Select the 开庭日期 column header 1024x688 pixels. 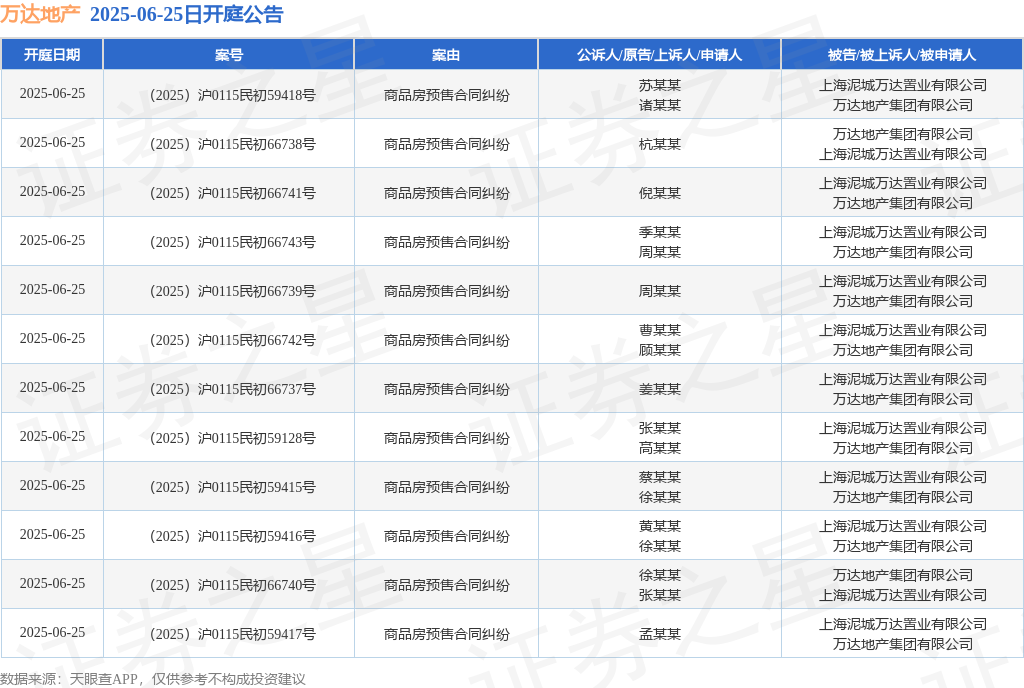(52, 55)
